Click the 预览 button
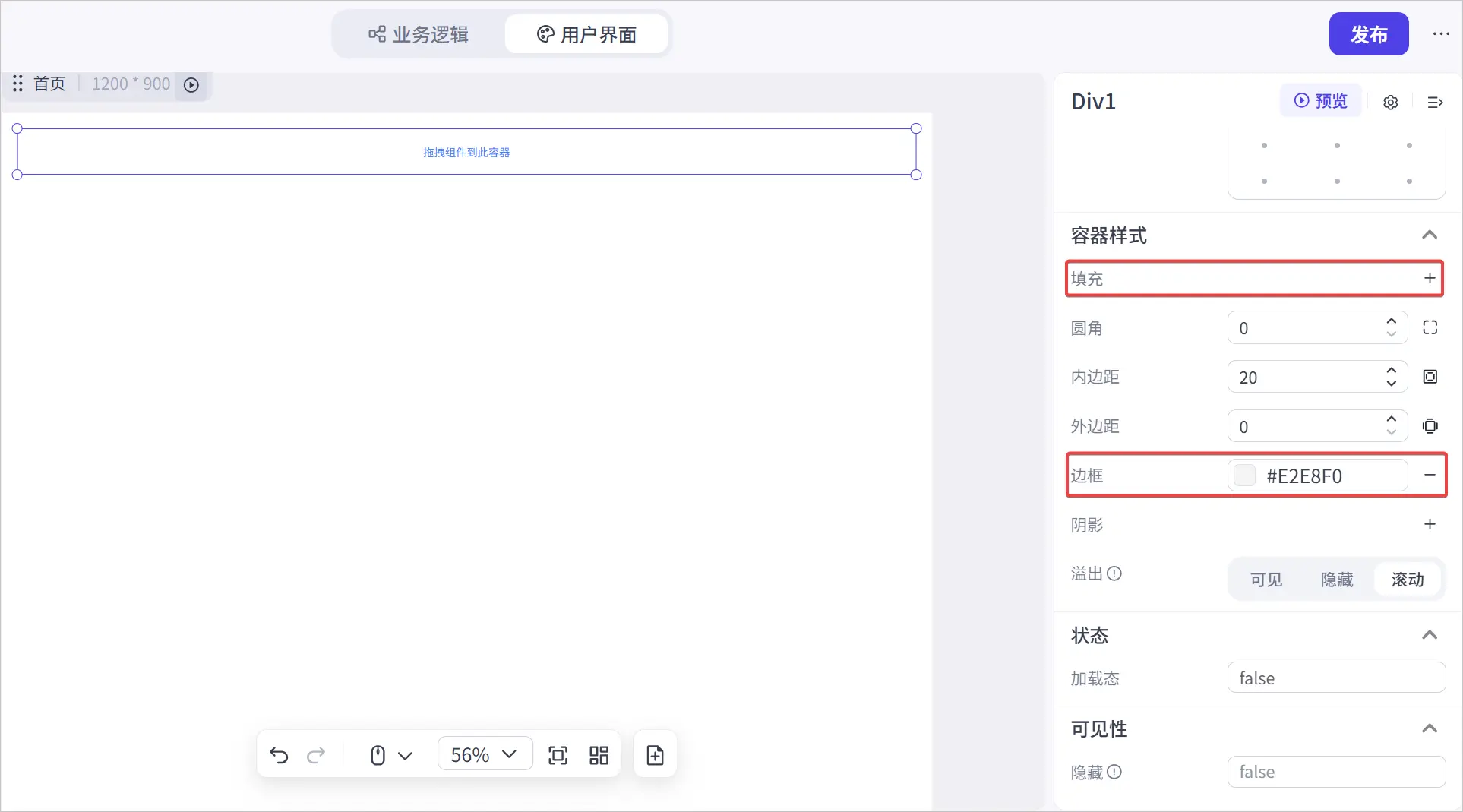The image size is (1463, 812). 1320,101
